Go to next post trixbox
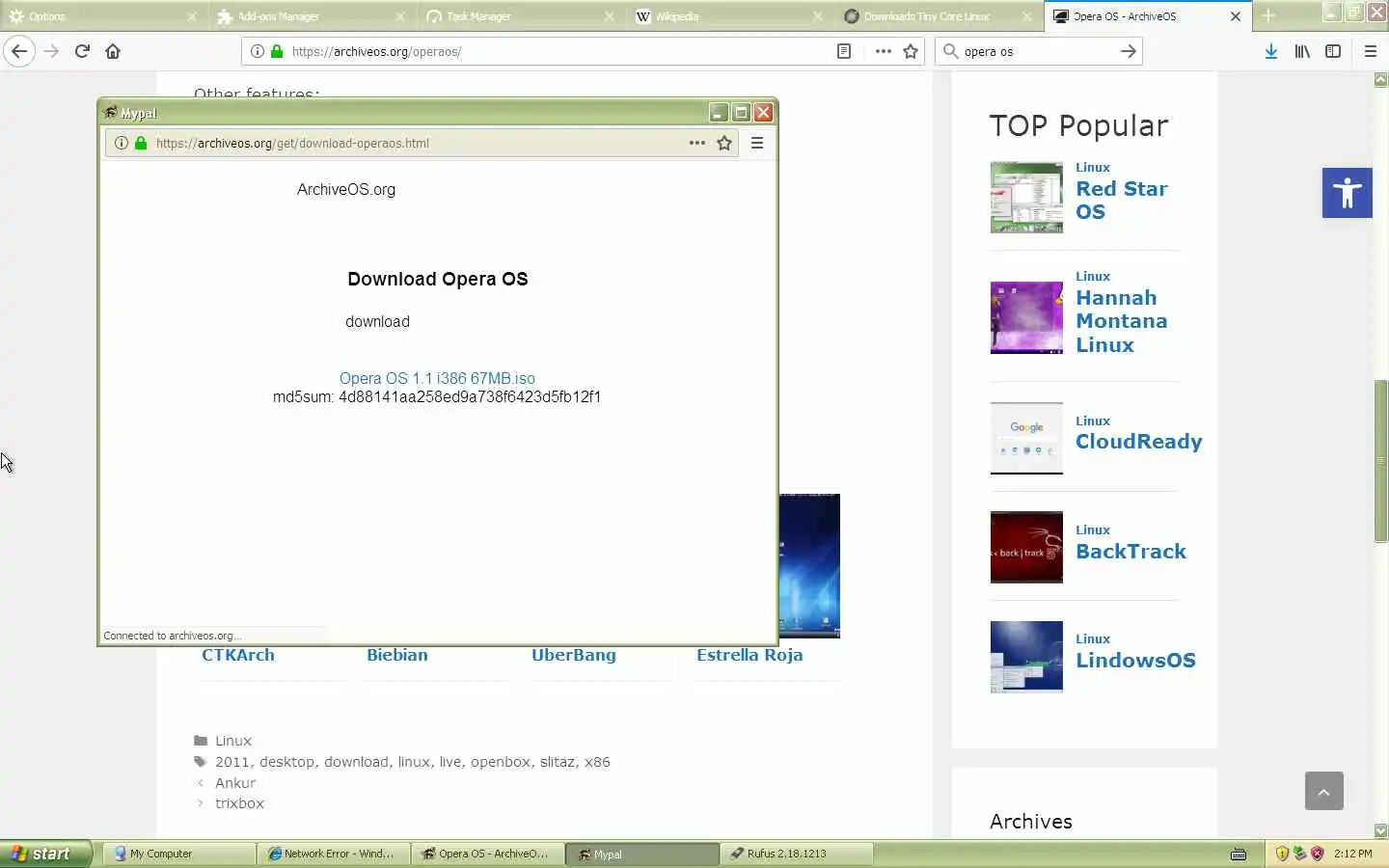 [x=239, y=803]
